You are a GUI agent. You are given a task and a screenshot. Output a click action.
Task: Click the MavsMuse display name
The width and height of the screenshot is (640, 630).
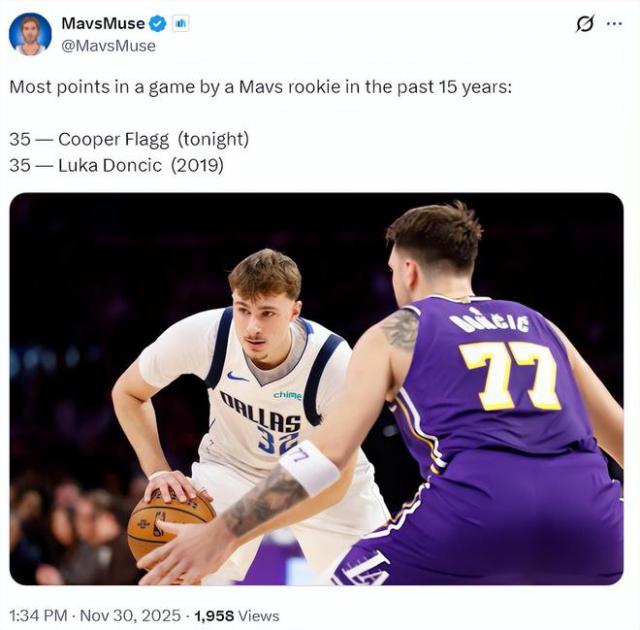[x=103, y=24]
